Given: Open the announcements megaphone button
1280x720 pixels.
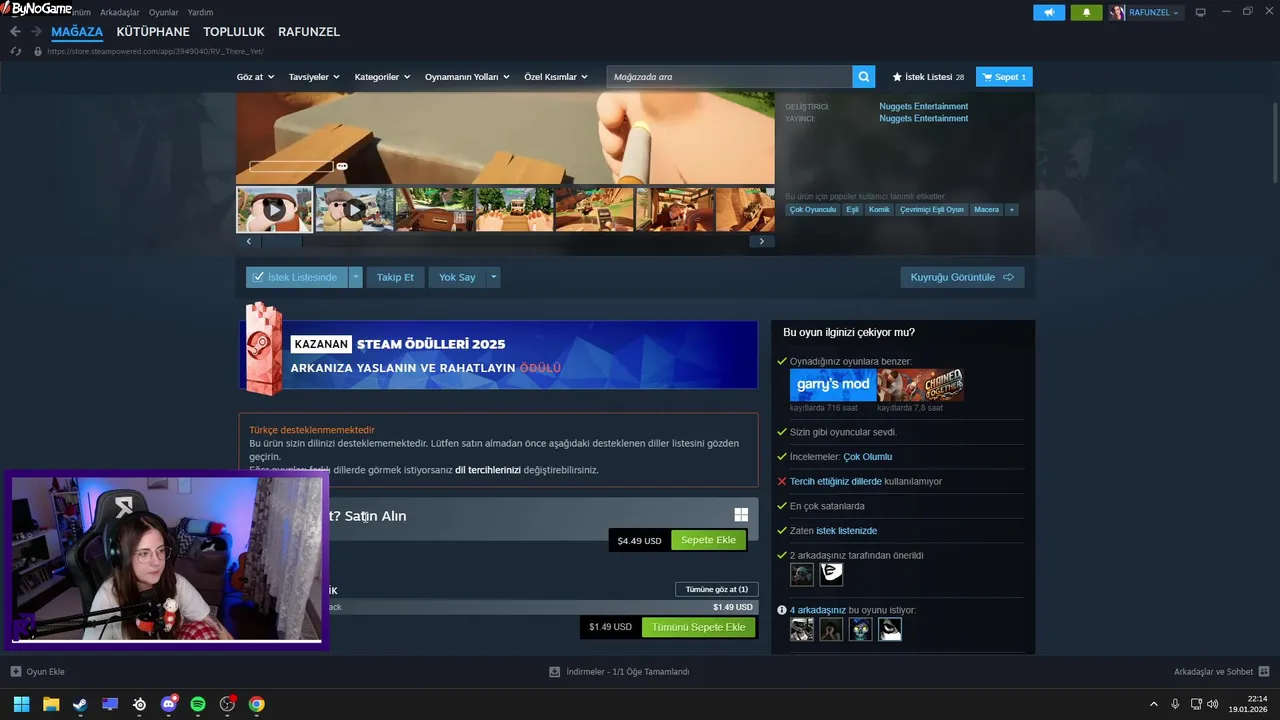Looking at the screenshot, I should pyautogui.click(x=1049, y=12).
